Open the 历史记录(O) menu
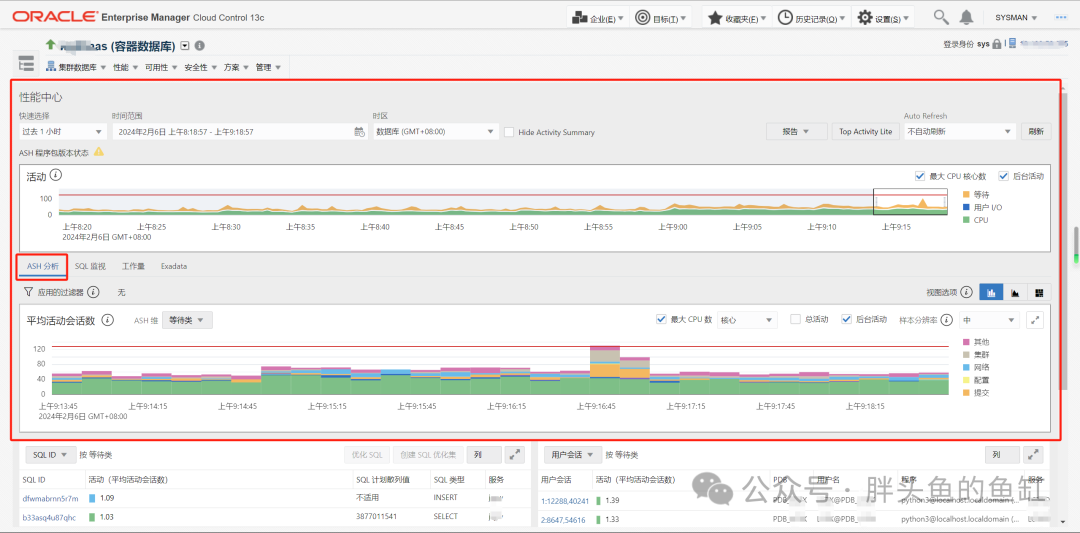The height and width of the screenshot is (533, 1080). tap(813, 18)
